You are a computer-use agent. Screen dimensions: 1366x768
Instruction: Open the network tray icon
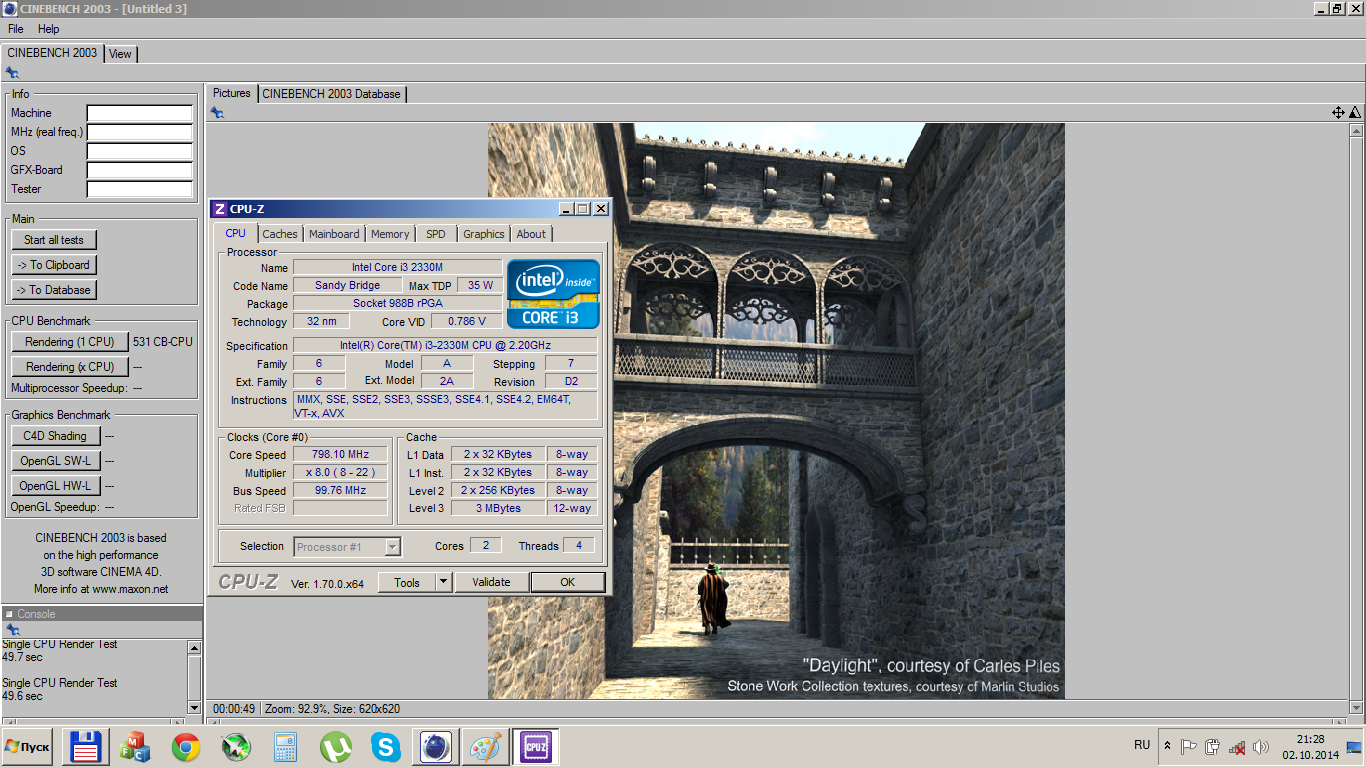pyautogui.click(x=1237, y=746)
